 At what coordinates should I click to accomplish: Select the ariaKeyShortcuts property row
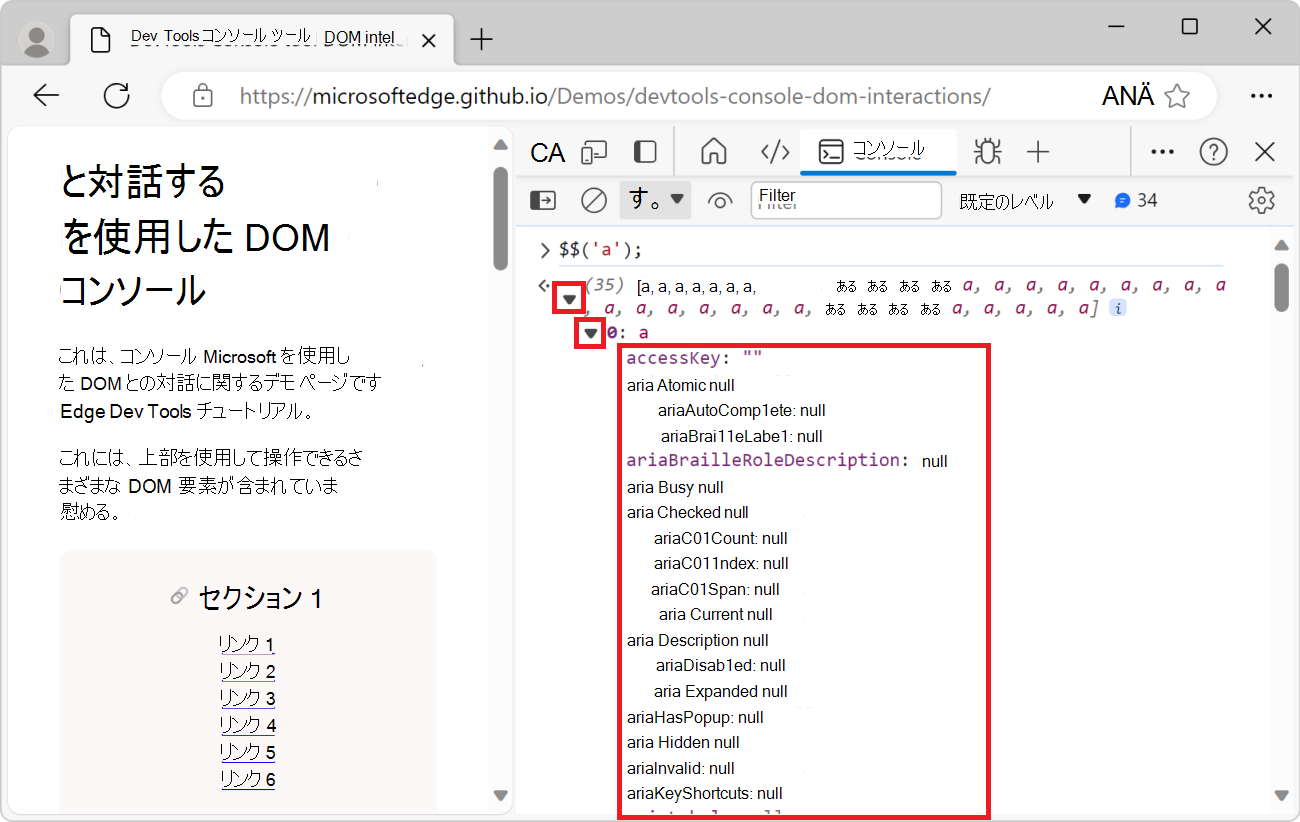pyautogui.click(x=704, y=794)
